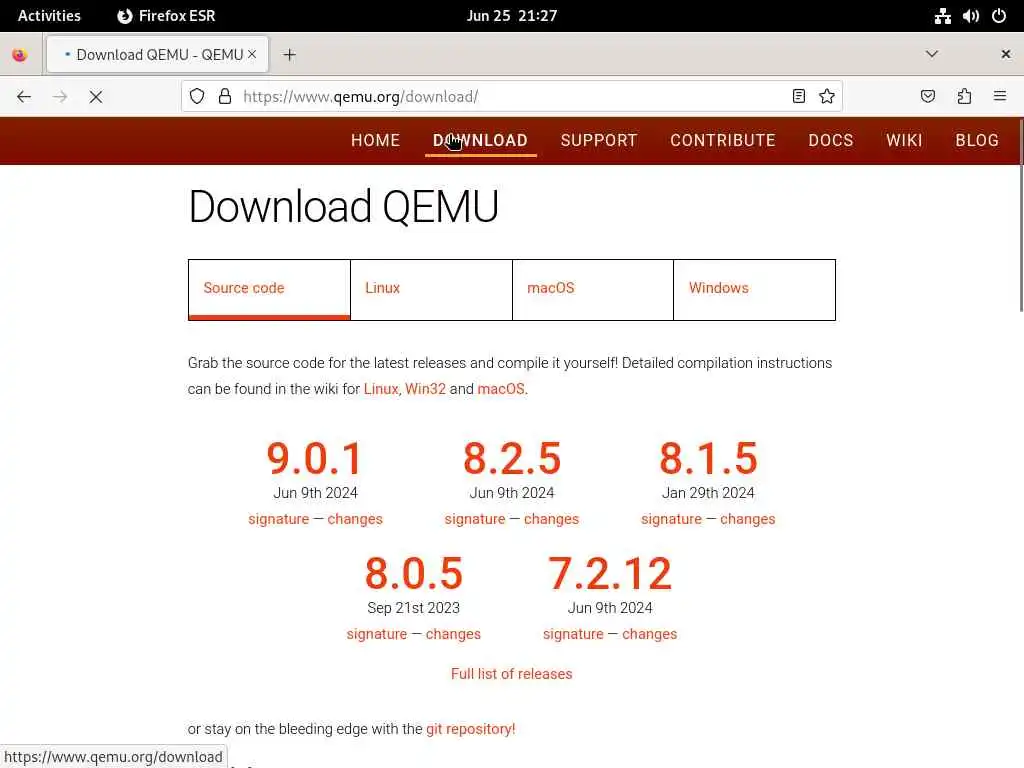This screenshot has width=1024, height=768.
Task: Open the Linux wiki compilation link
Action: [381, 389]
